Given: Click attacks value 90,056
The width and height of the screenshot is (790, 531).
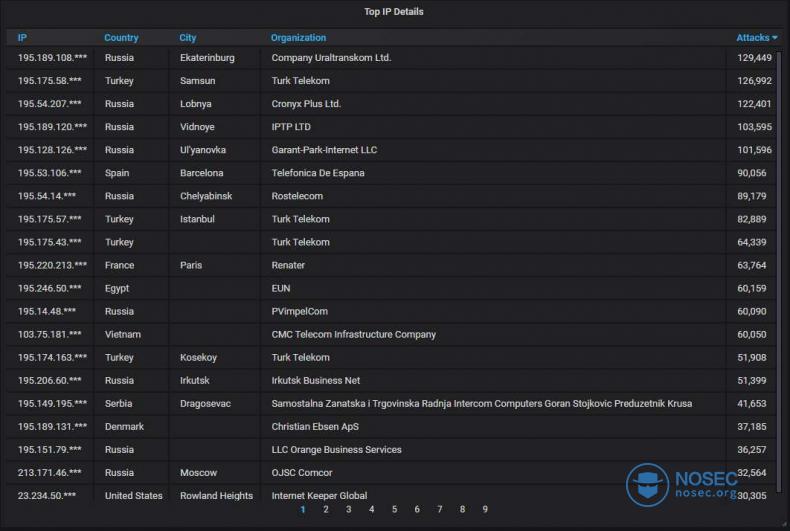Looking at the screenshot, I should click(x=752, y=173).
